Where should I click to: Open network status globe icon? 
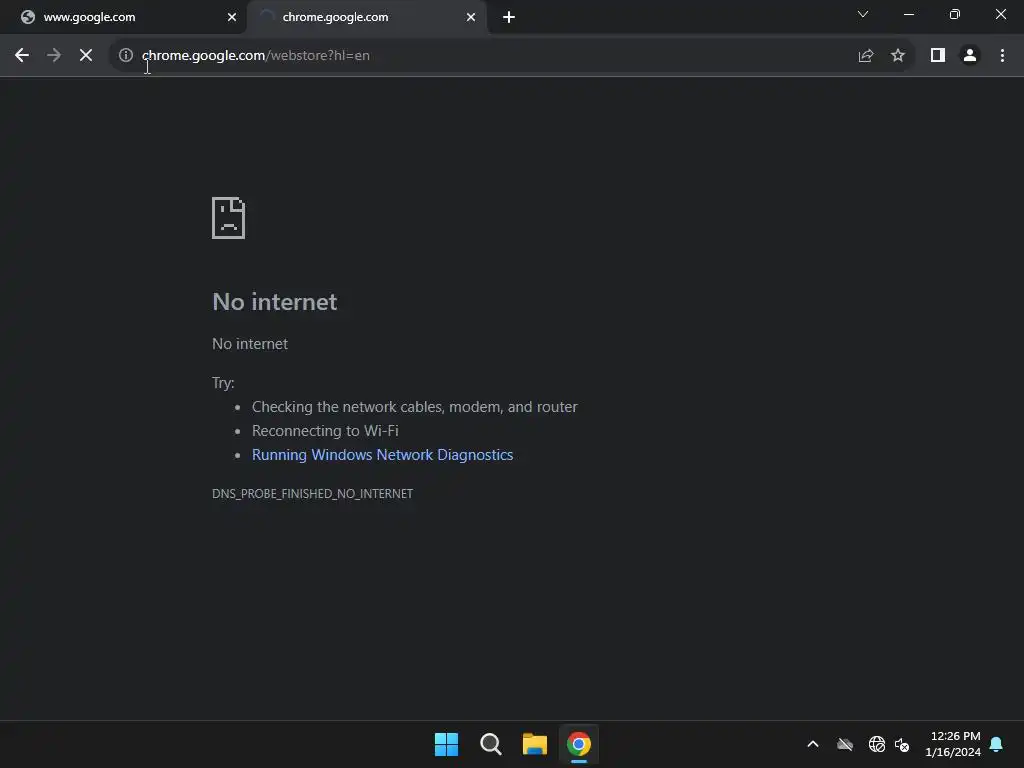coord(876,744)
